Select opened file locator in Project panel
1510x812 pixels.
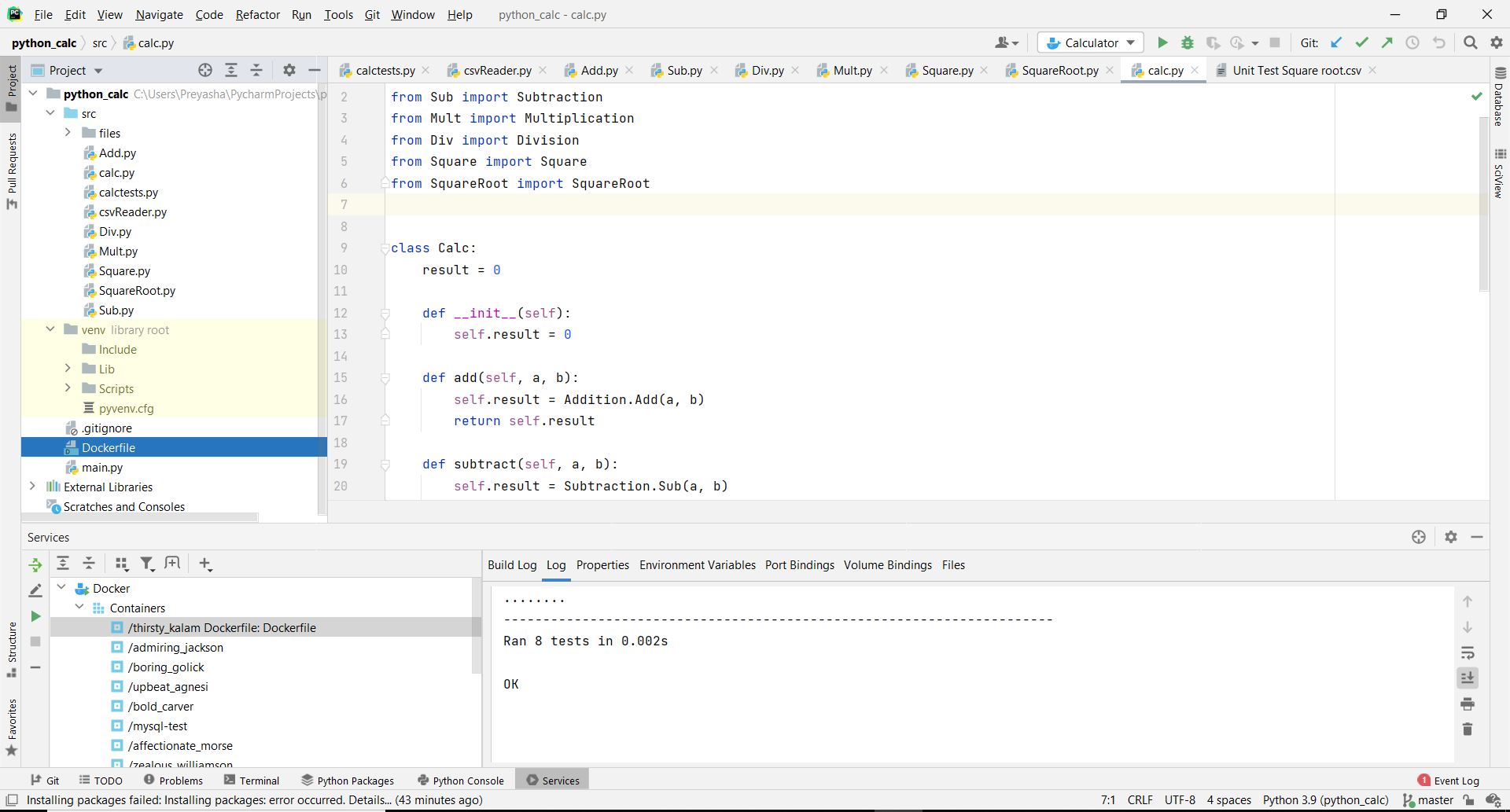[x=205, y=70]
